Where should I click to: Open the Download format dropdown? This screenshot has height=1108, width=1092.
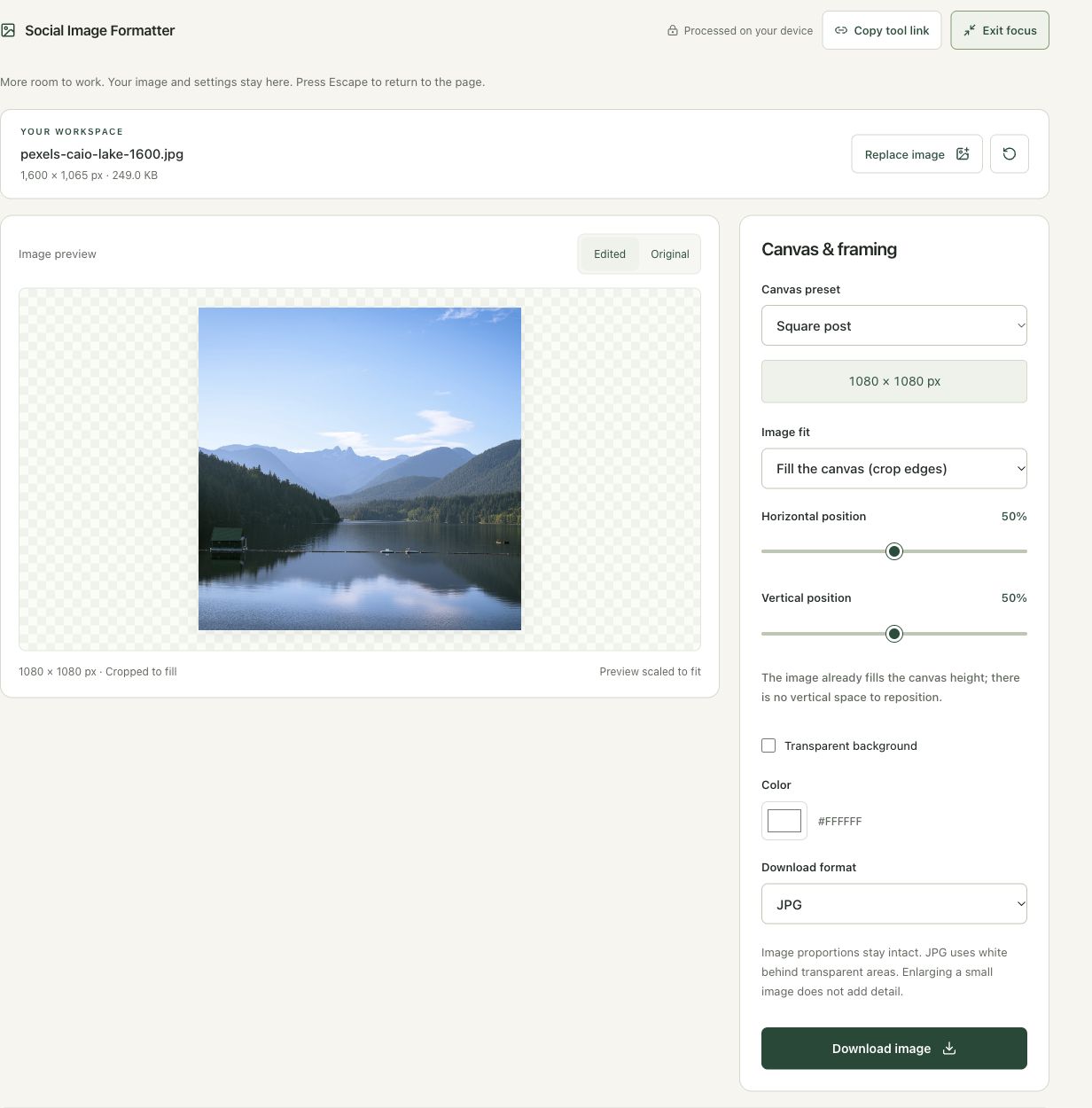coord(894,904)
